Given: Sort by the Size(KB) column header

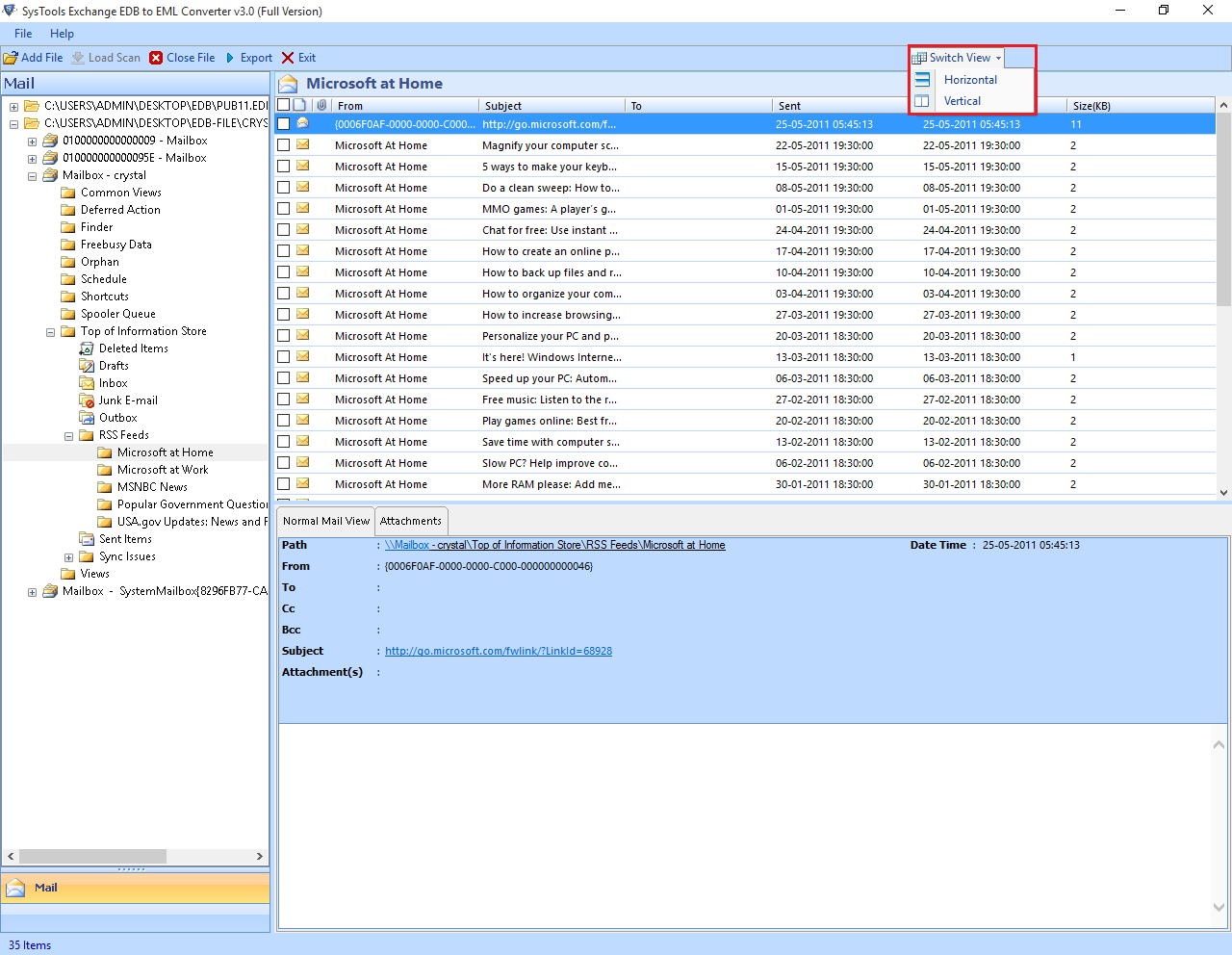Looking at the screenshot, I should click(x=1141, y=106).
